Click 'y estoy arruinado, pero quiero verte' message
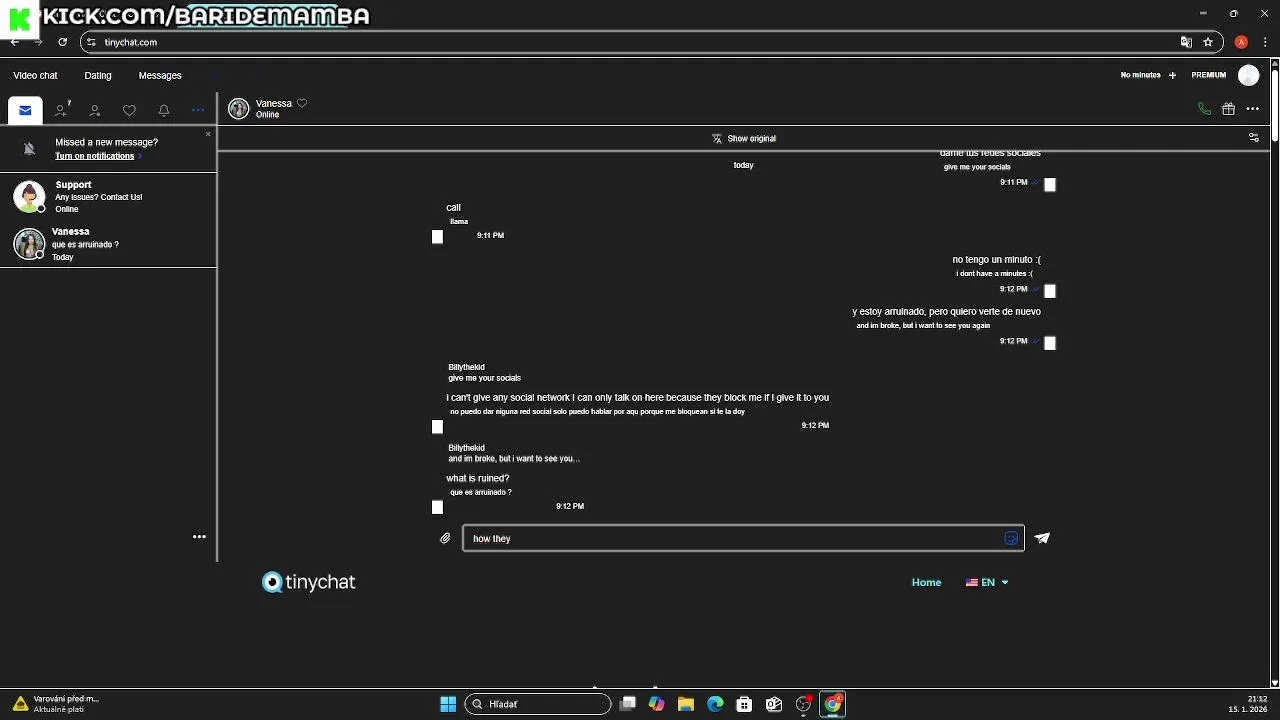 [946, 312]
